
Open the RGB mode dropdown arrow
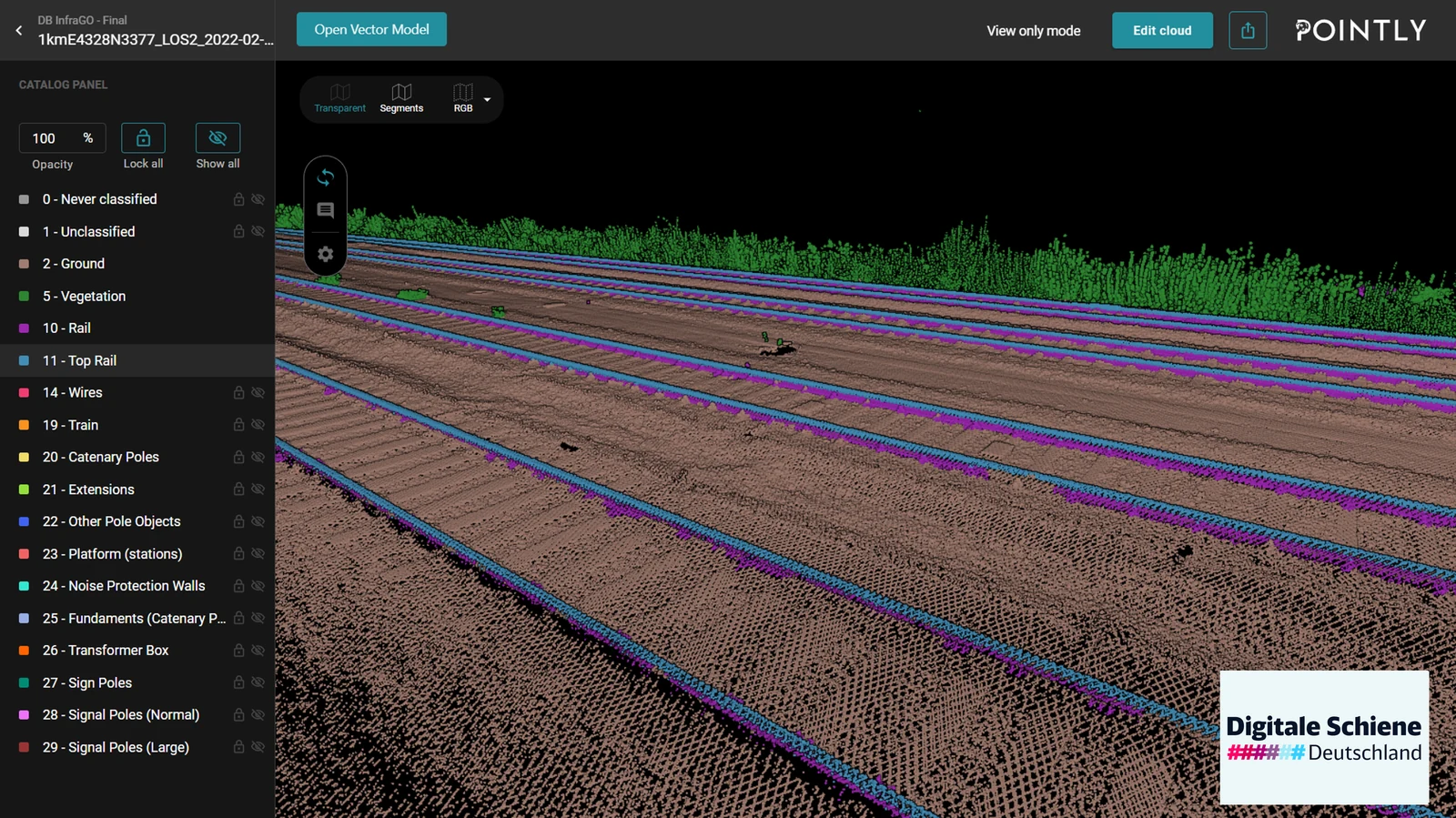[487, 99]
